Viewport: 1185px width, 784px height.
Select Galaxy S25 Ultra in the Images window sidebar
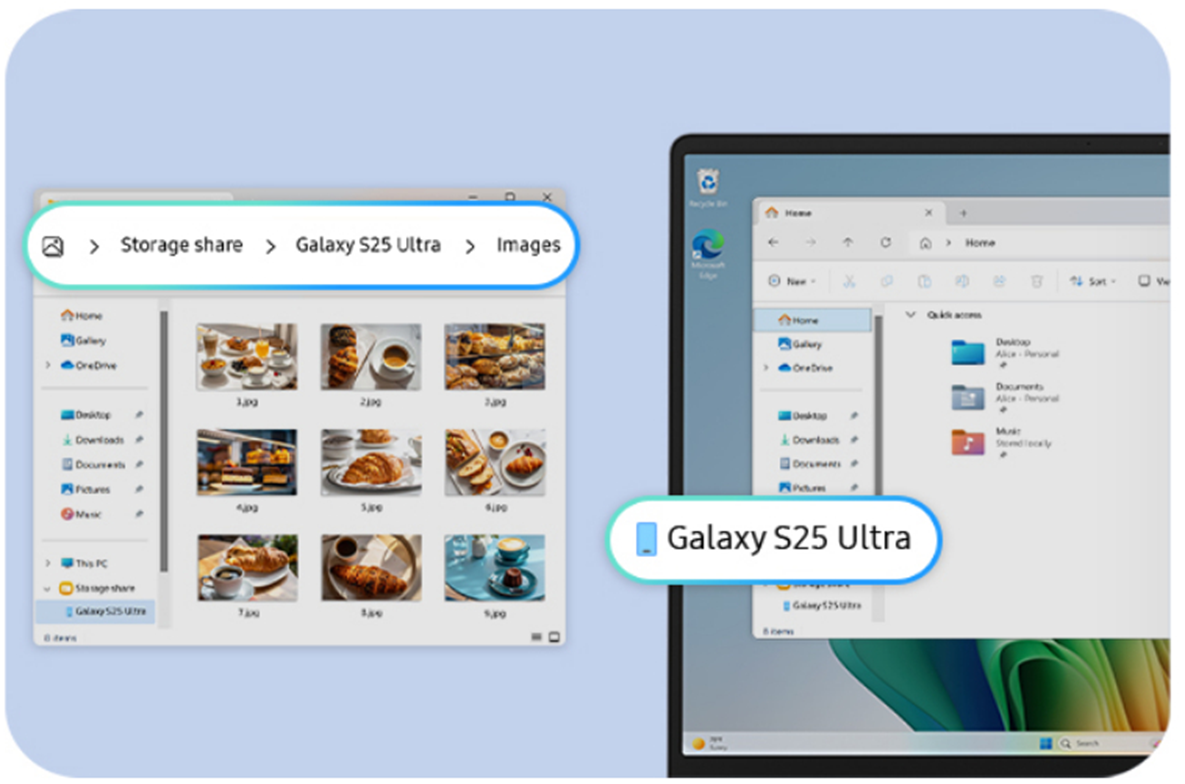point(96,612)
